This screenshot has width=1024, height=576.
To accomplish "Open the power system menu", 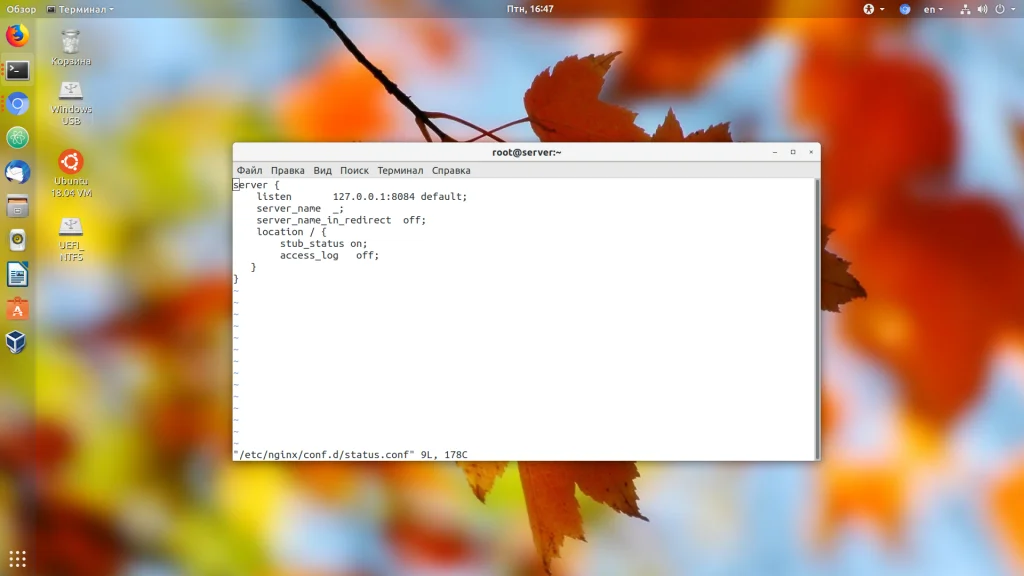I will [x=1003, y=9].
